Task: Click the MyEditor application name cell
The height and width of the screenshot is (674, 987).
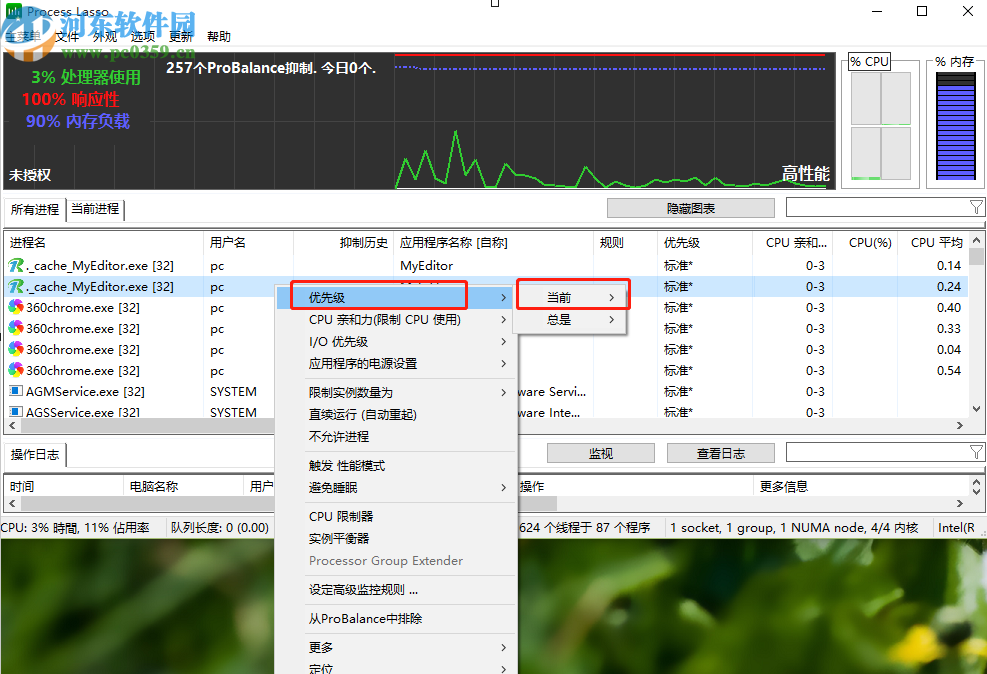Action: (427, 266)
